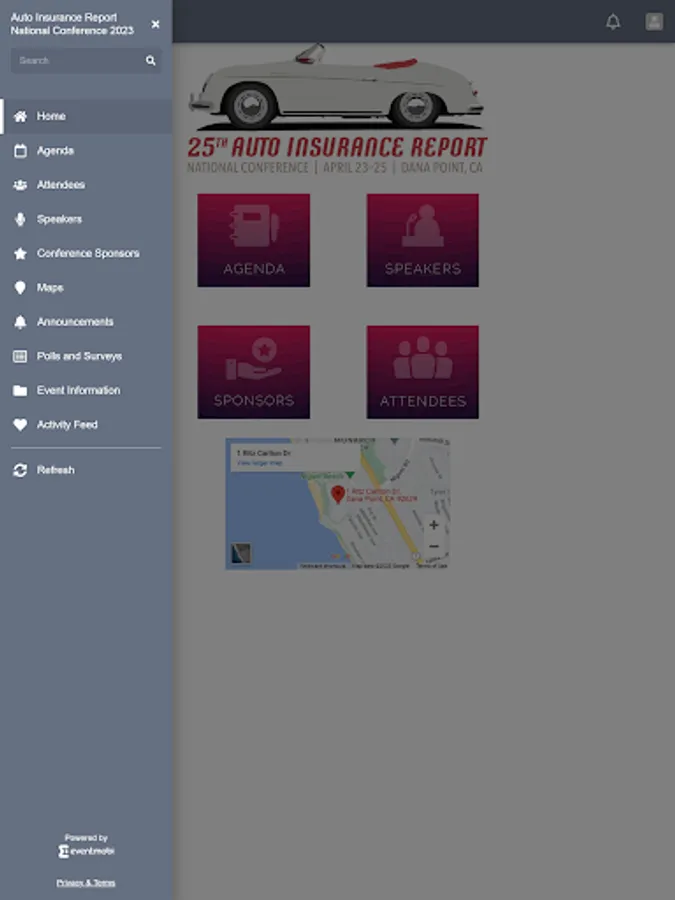Click the search magnifier icon

pyautogui.click(x=150, y=60)
